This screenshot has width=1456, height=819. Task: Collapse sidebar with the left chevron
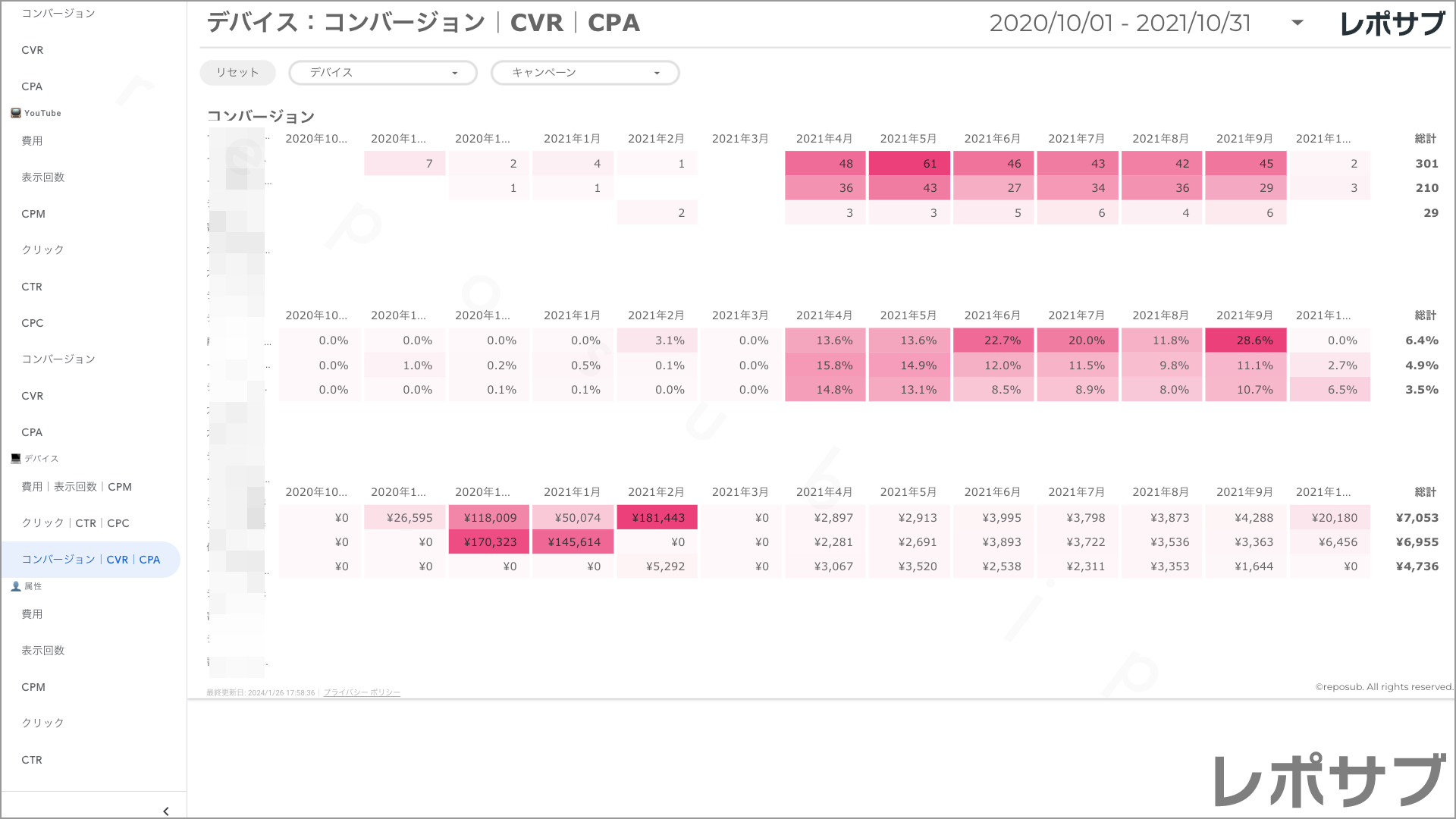[166, 811]
